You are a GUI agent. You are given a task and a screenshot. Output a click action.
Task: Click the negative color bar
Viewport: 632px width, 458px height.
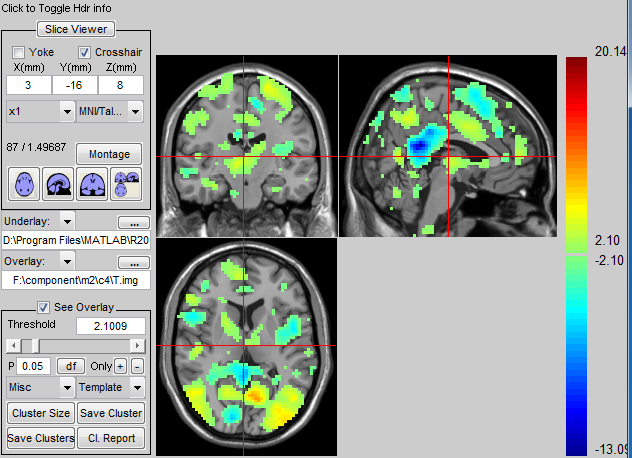click(576, 356)
